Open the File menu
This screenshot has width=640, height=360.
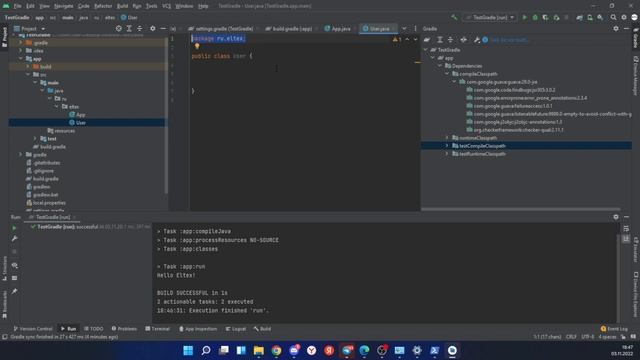click(18, 6)
